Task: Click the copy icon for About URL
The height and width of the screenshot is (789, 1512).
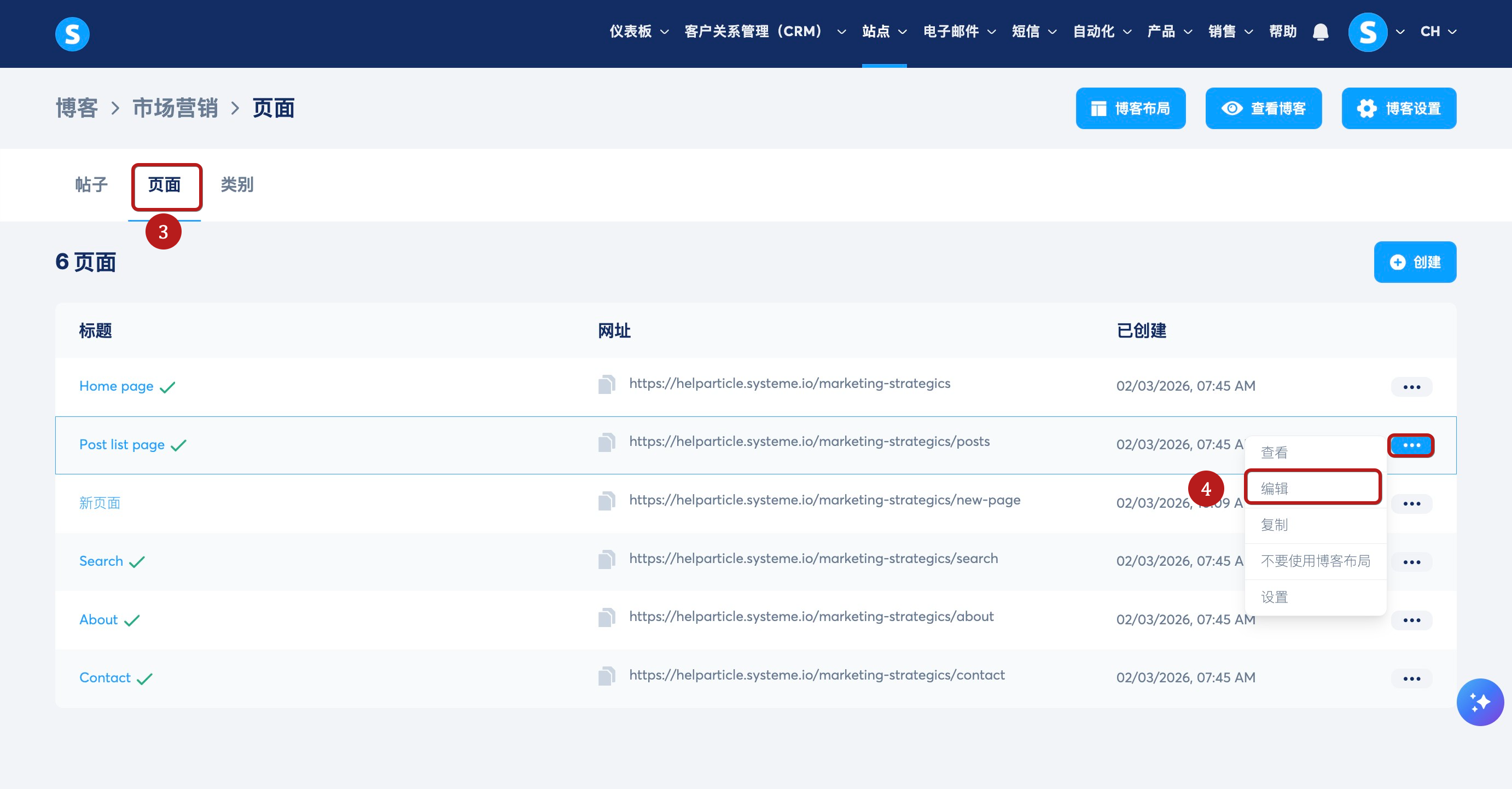Action: click(x=606, y=618)
